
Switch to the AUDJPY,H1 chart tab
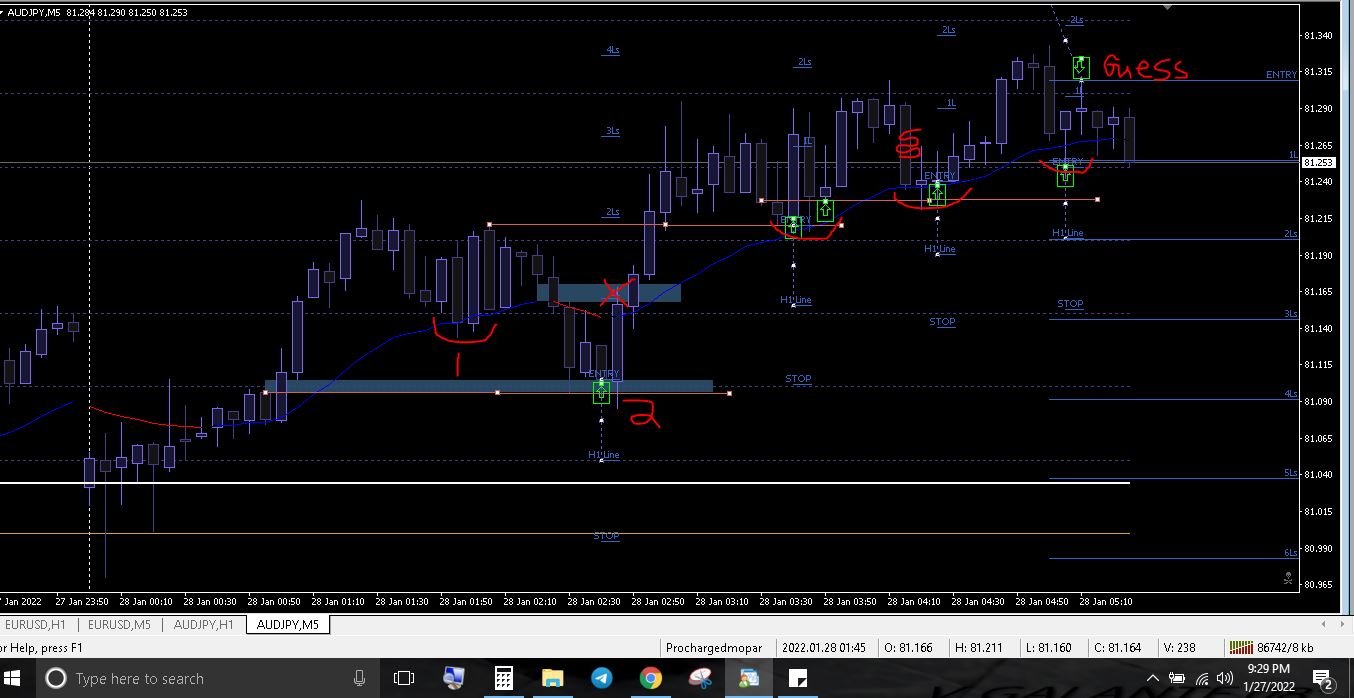203,625
